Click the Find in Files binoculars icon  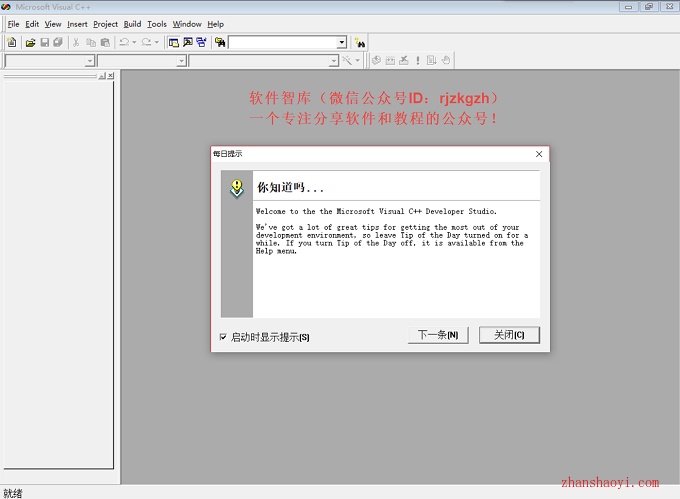tap(220, 42)
